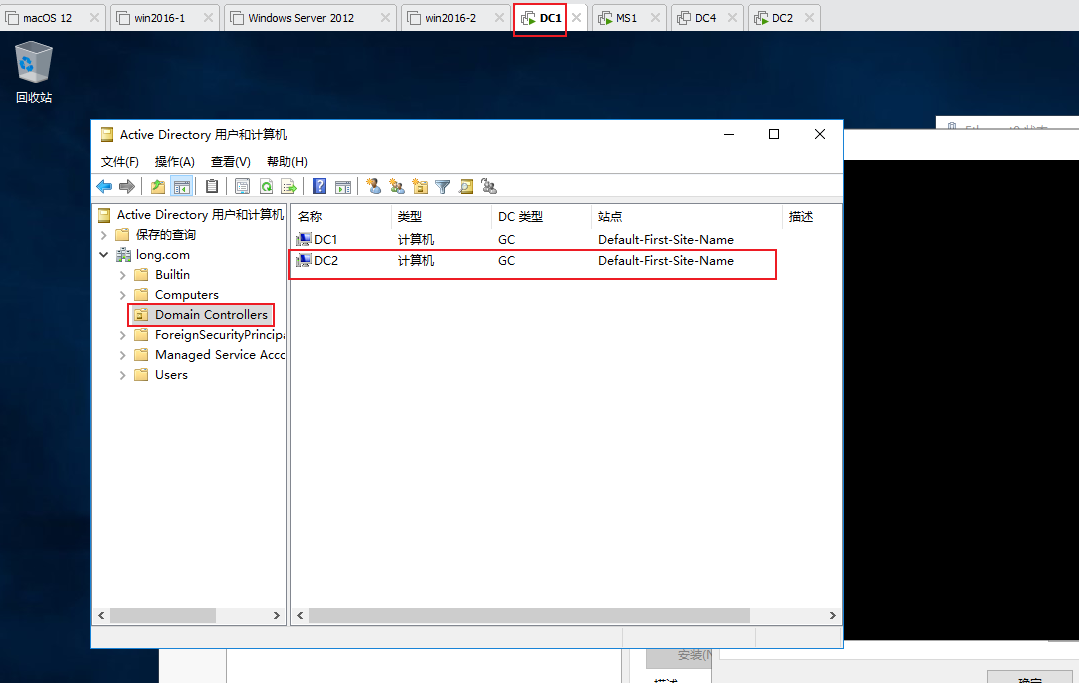Click the DC2 computer icon in the list
Screen dimensions: 1079x683
303,261
